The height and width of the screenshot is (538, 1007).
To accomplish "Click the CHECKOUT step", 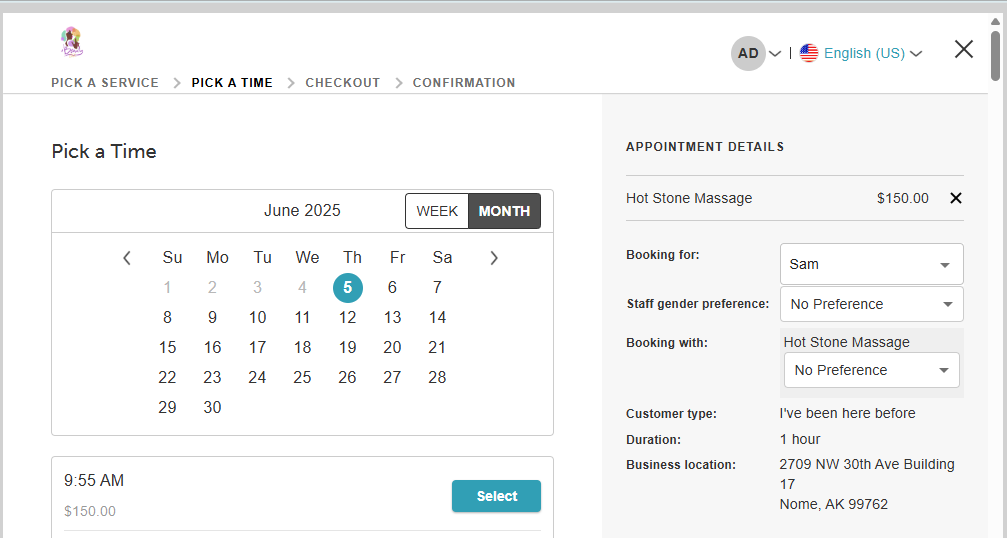I will tap(343, 83).
